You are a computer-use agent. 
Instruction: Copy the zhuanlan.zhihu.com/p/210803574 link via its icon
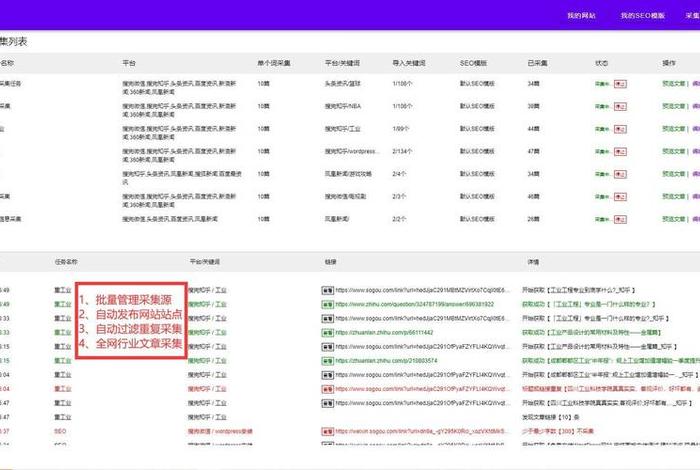[x=328, y=361]
